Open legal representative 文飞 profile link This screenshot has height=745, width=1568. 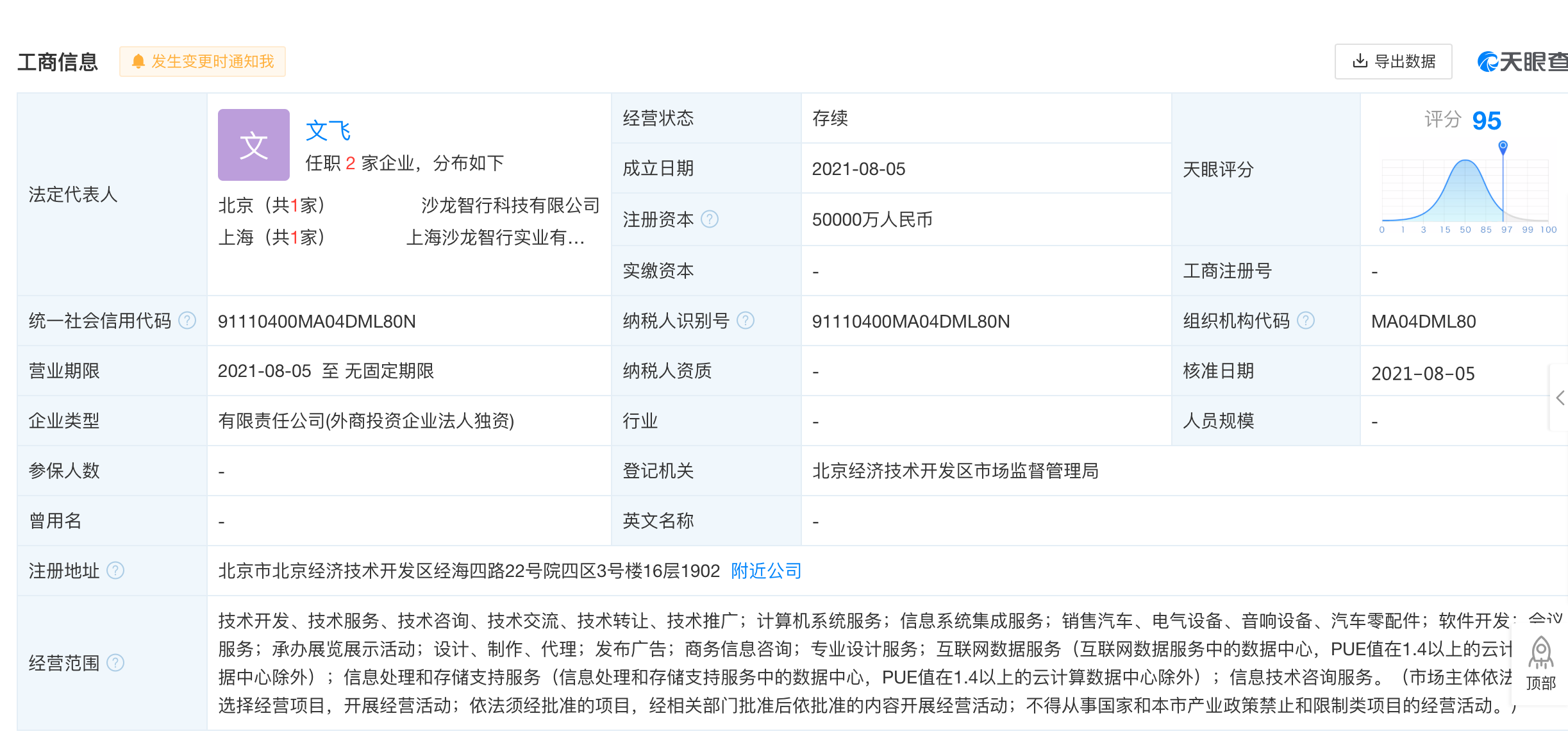328,131
